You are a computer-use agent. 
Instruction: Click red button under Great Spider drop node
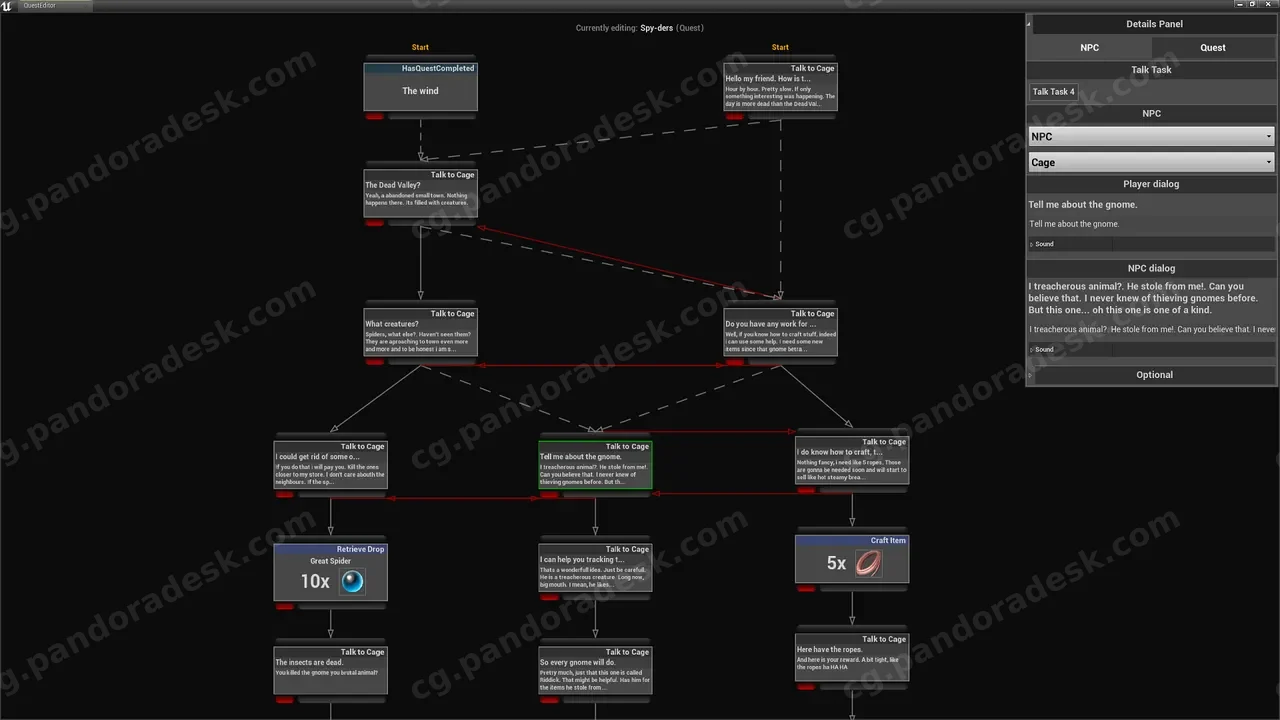(x=284, y=606)
